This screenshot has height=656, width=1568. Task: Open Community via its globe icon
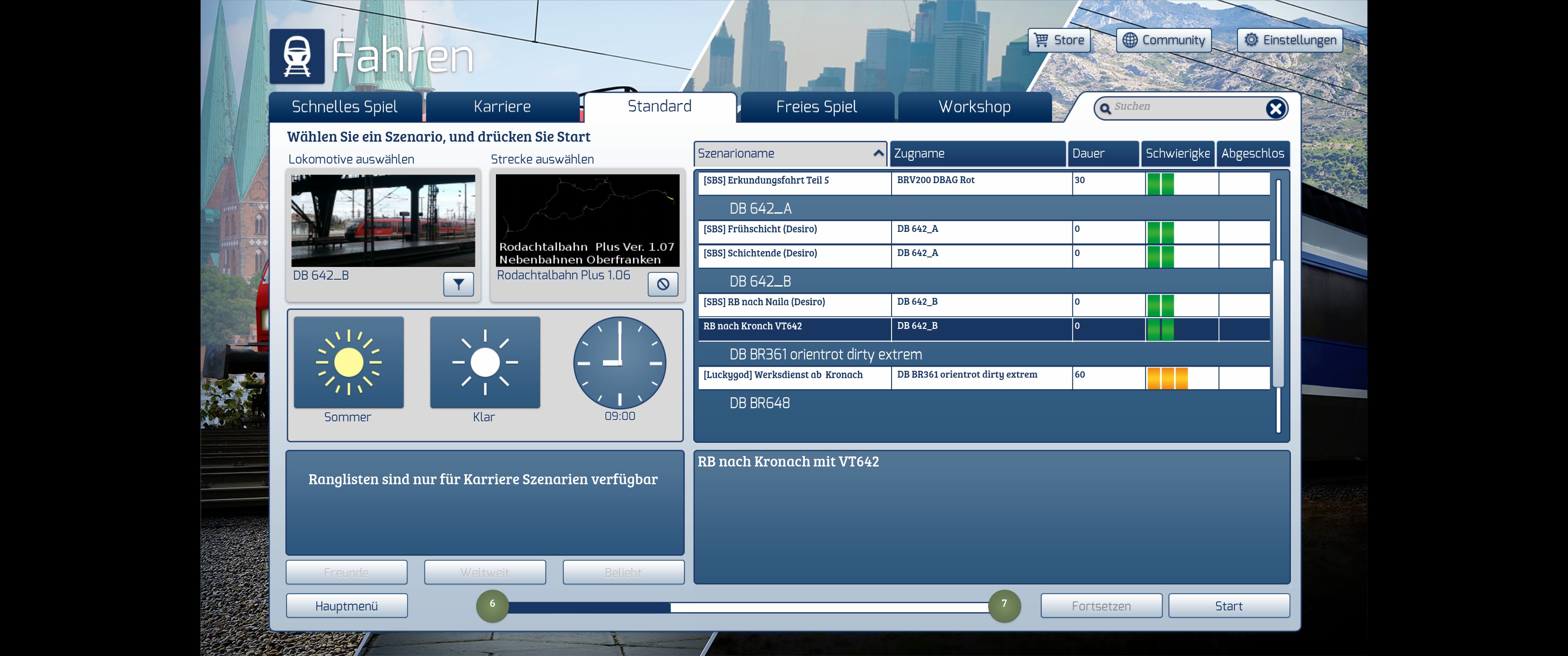tap(1130, 40)
